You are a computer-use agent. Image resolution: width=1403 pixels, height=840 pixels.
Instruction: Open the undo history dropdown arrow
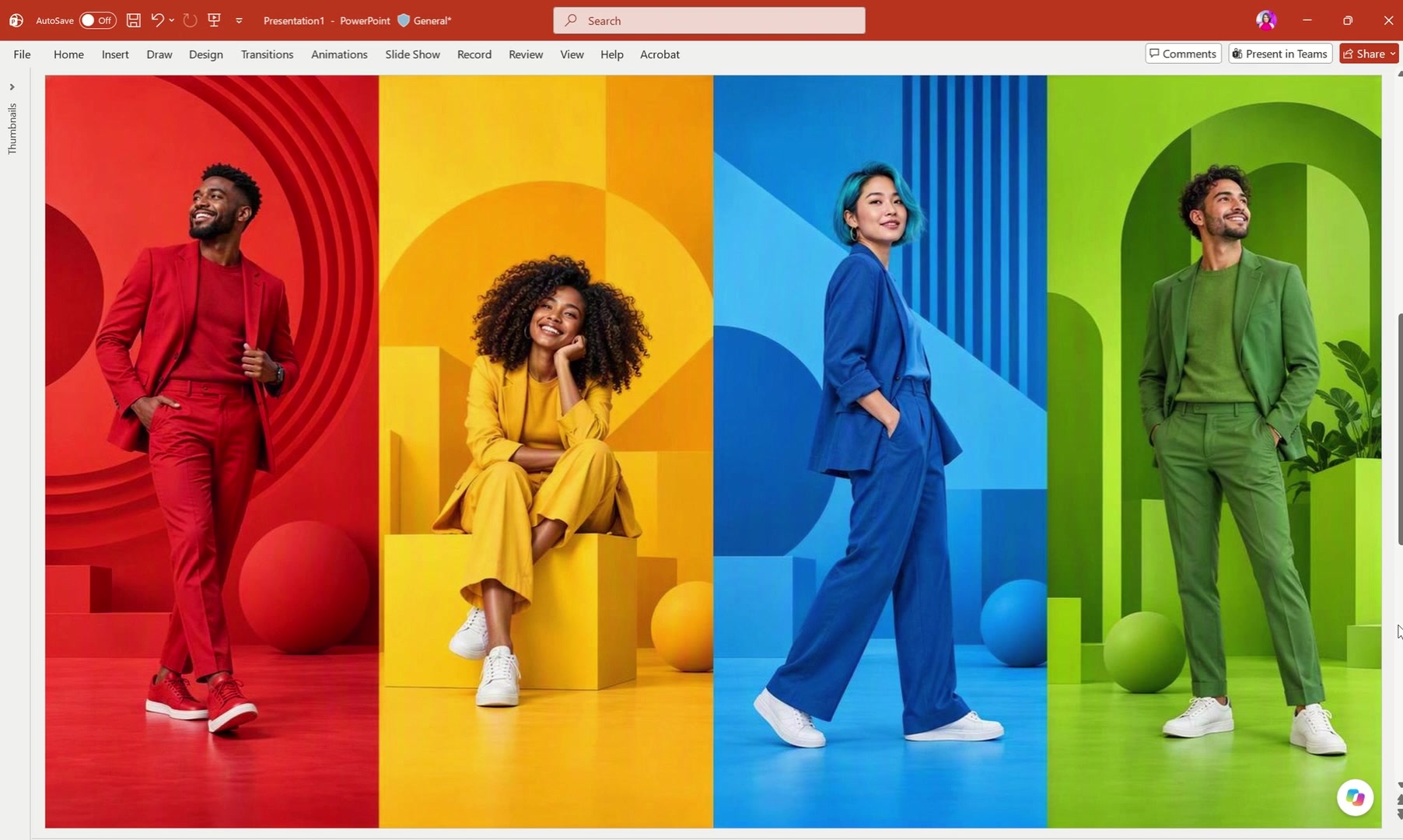point(172,20)
